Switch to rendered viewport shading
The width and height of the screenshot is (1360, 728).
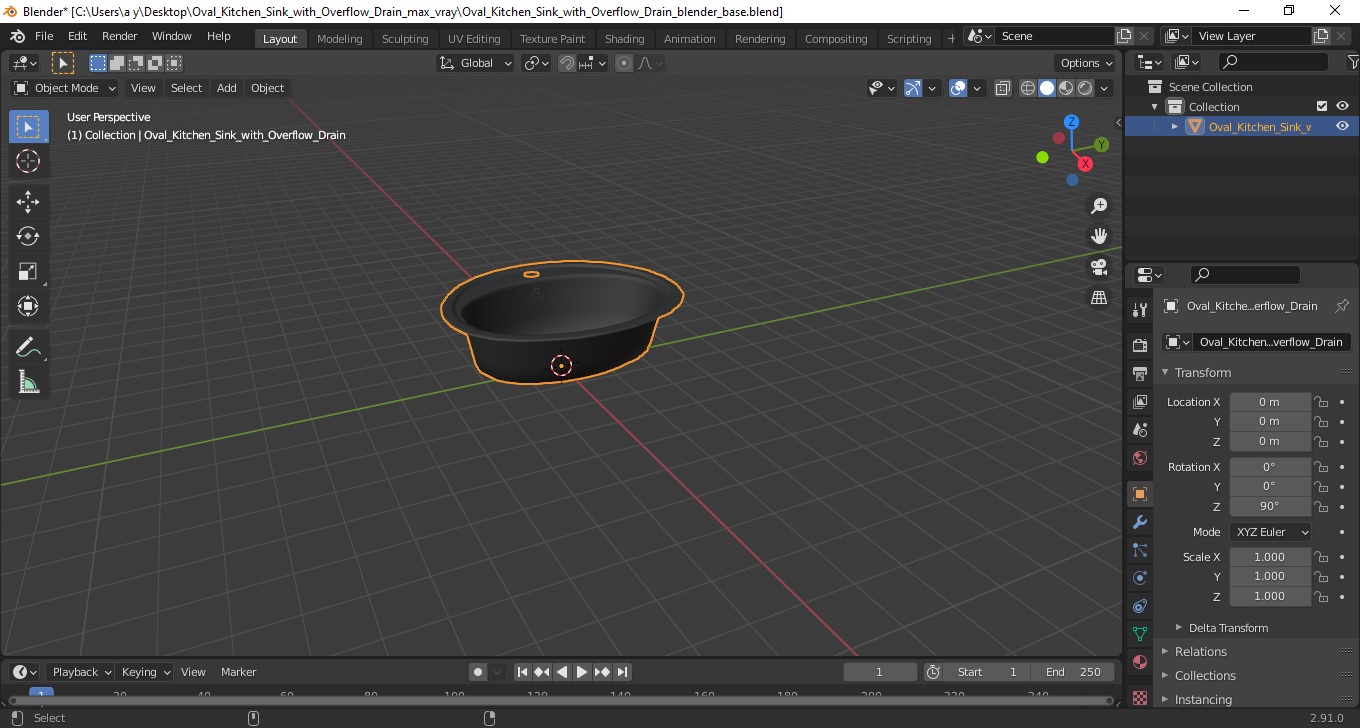click(x=1085, y=88)
